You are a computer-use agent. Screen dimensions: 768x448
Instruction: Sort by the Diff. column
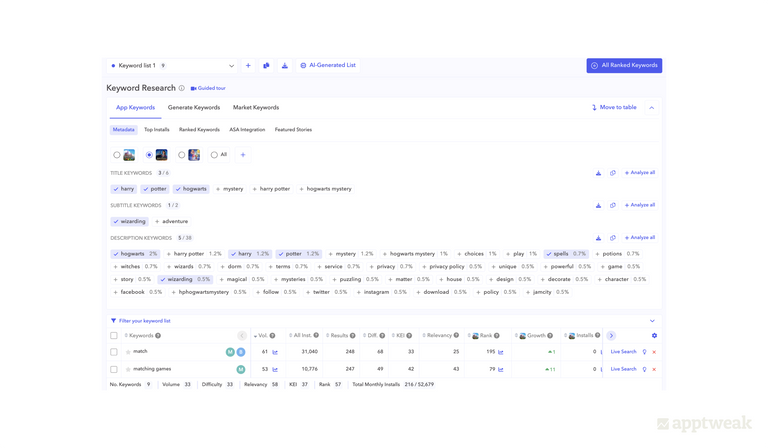pos(371,335)
